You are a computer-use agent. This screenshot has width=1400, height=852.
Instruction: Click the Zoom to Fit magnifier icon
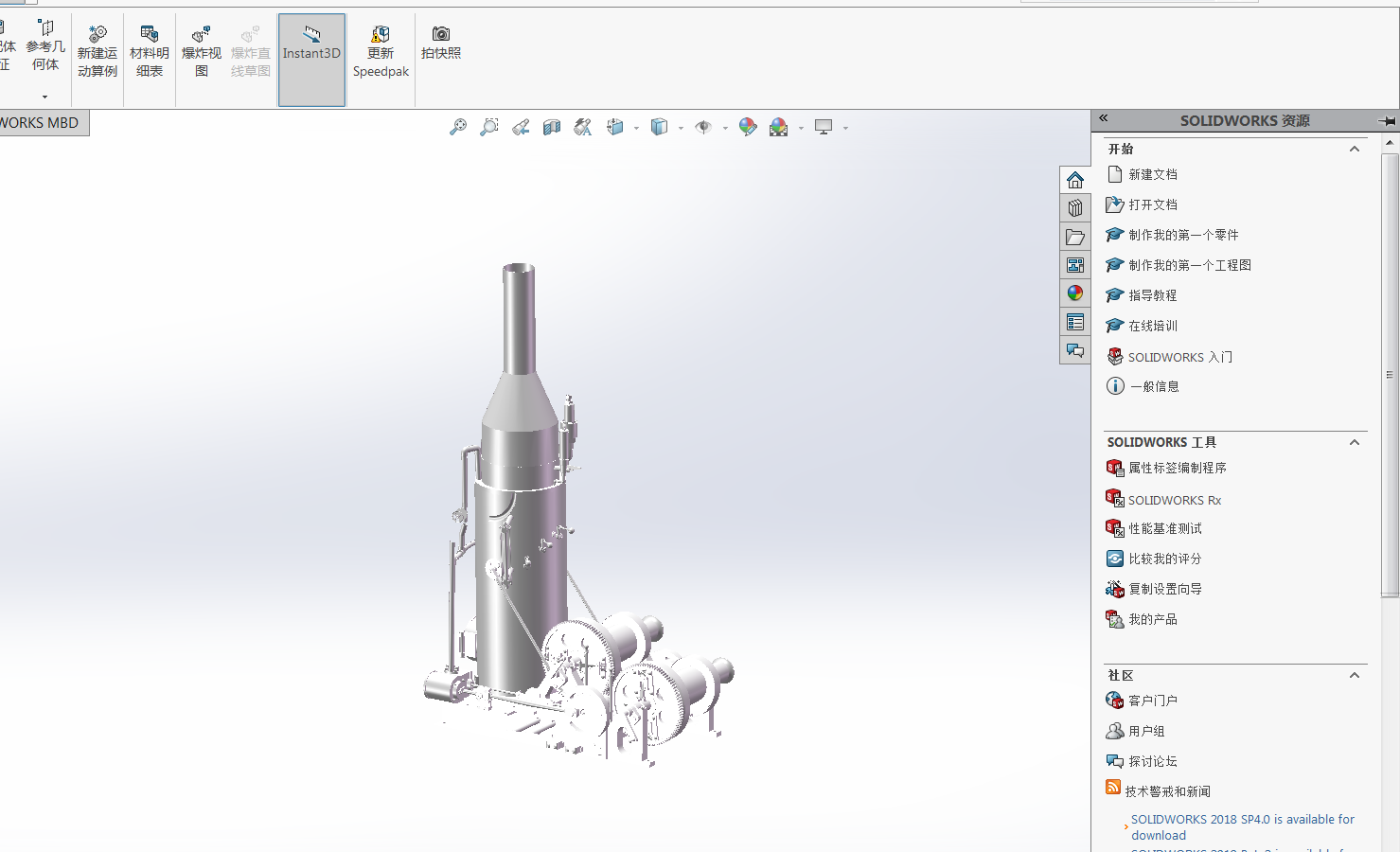pyautogui.click(x=458, y=127)
